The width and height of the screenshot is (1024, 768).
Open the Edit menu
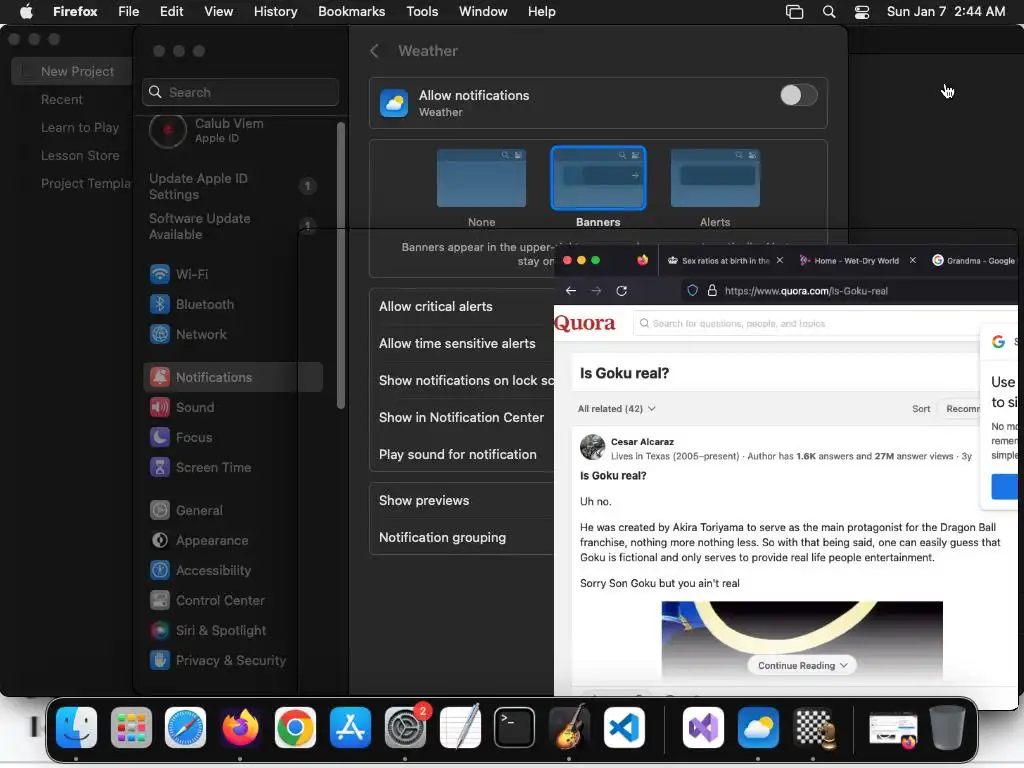[x=172, y=12]
